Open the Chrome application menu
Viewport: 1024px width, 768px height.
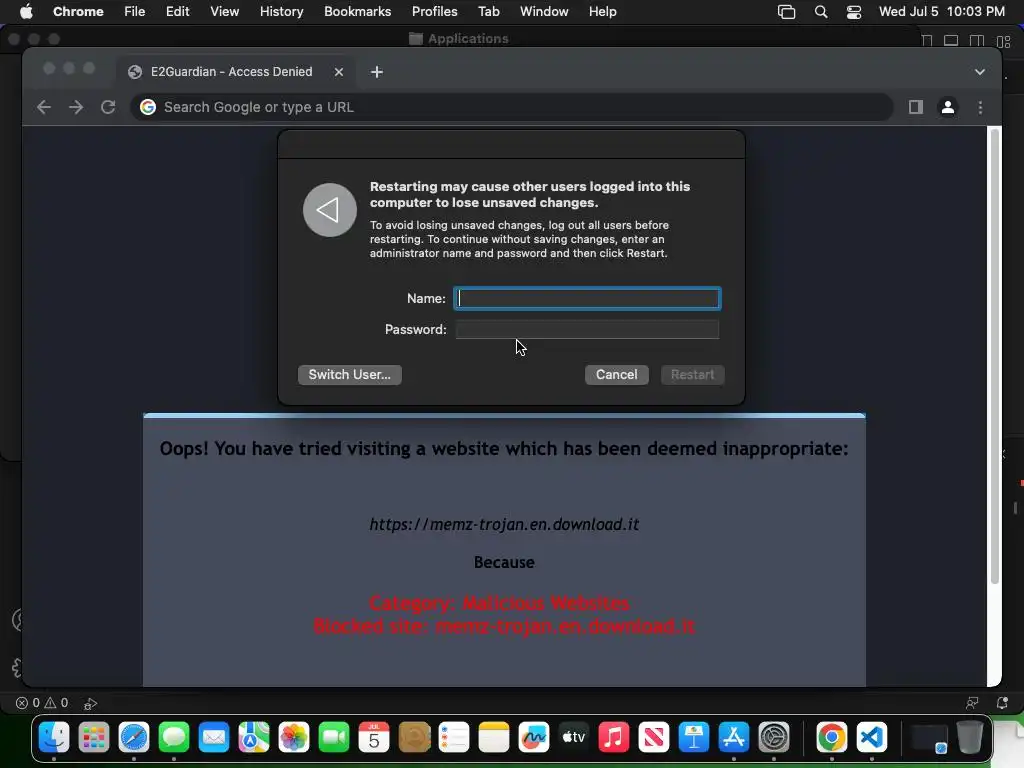78,12
